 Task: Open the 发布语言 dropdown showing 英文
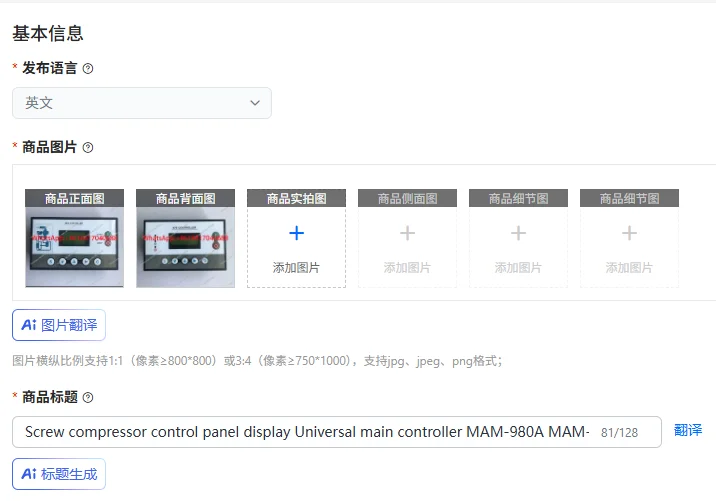[x=142, y=103]
